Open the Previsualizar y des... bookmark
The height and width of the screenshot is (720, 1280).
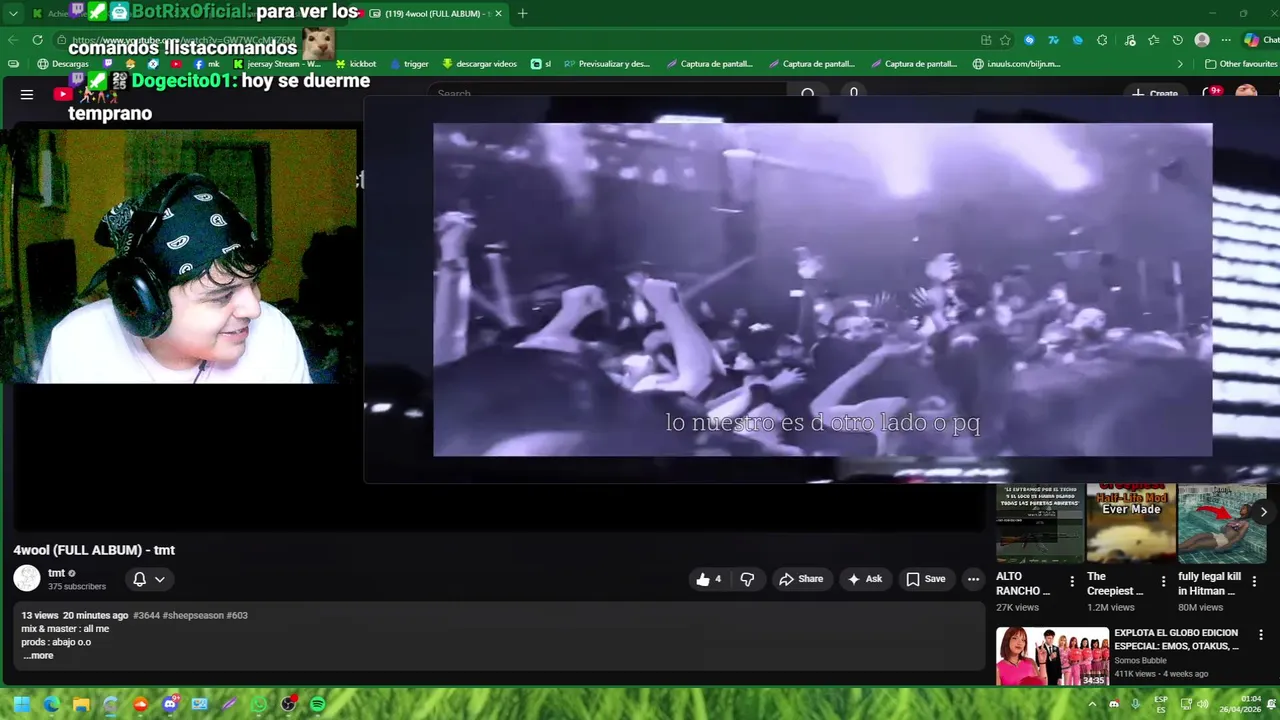coord(607,64)
